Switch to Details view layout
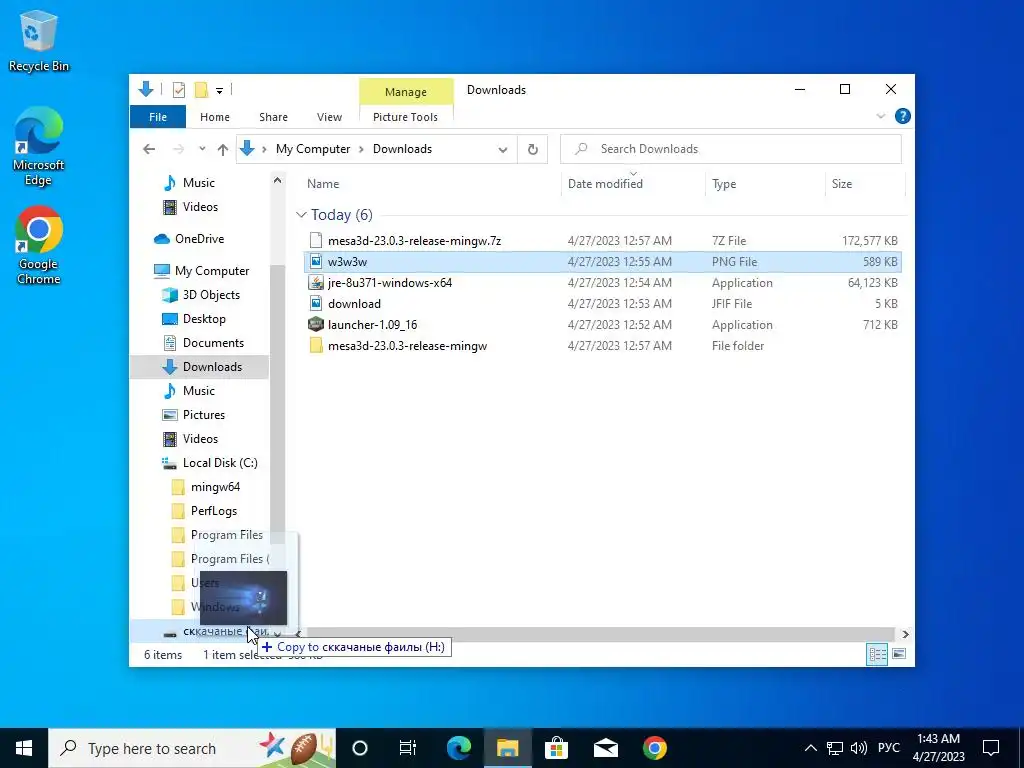This screenshot has width=1024, height=768. pyautogui.click(x=877, y=654)
